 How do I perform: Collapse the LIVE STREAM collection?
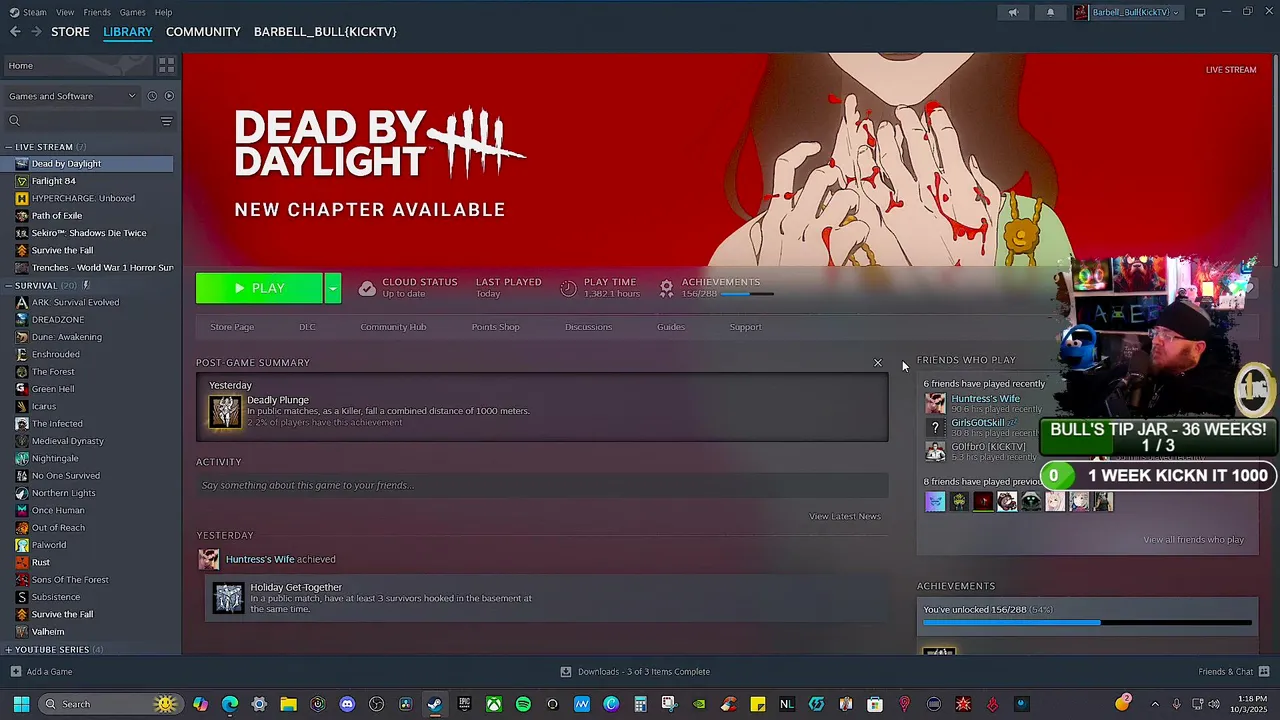pyautogui.click(x=9, y=147)
